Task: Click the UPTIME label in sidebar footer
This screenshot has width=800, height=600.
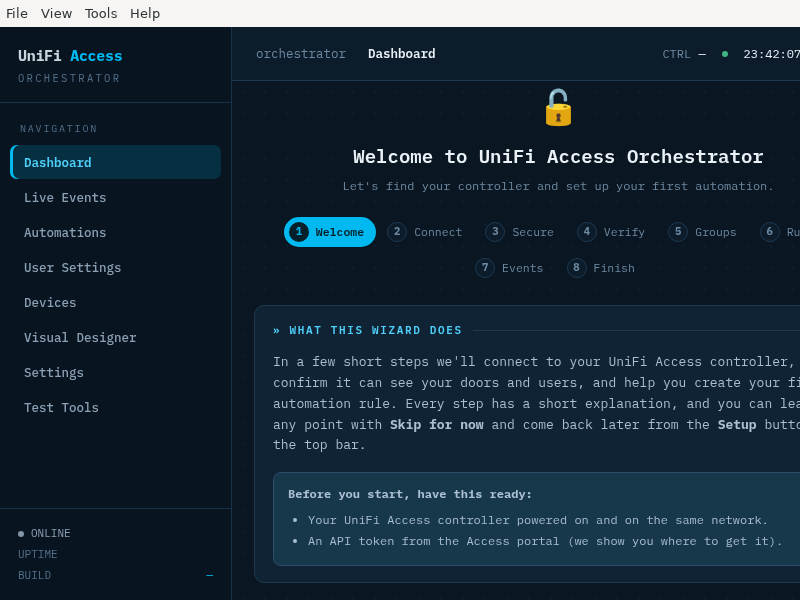Action: click(38, 554)
